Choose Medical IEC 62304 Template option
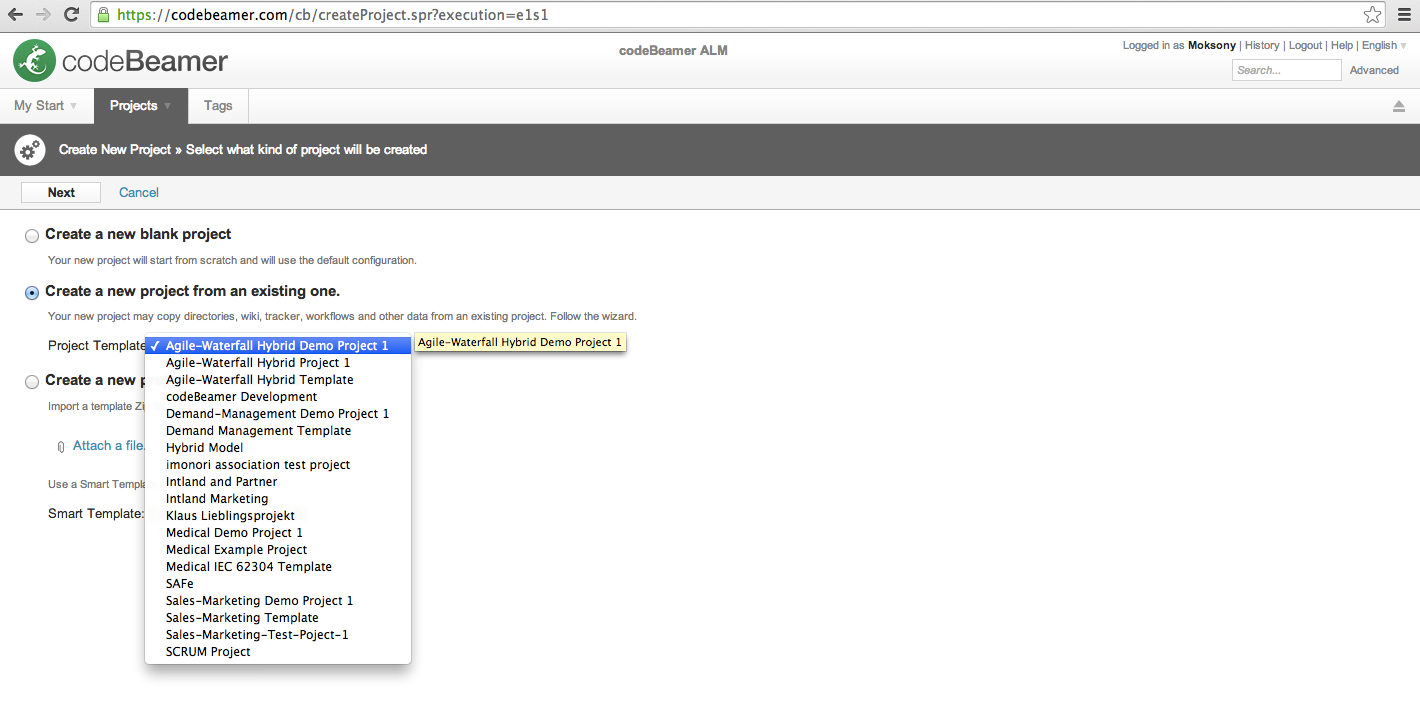This screenshot has width=1420, height=704. (x=278, y=567)
